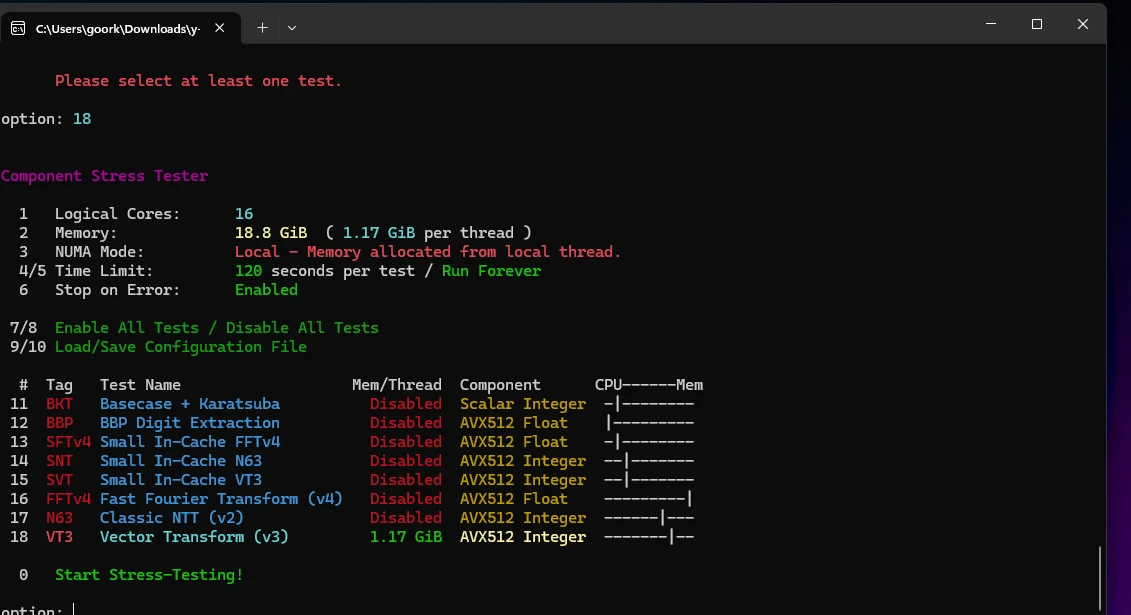
Task: Open a new terminal tab
Action: point(263,28)
